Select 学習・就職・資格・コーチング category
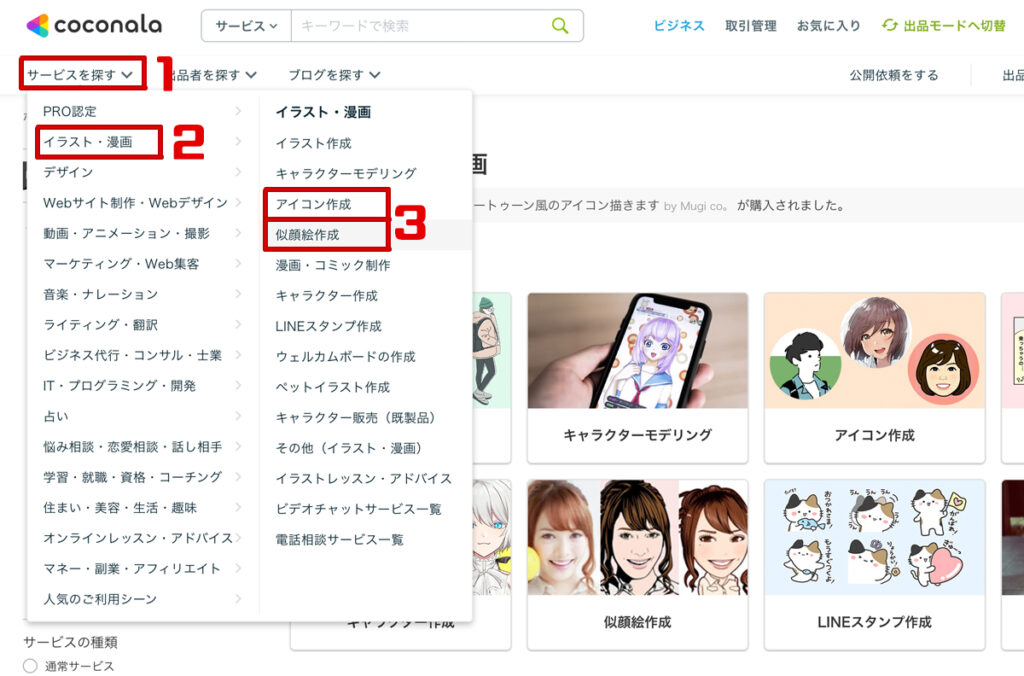The height and width of the screenshot is (676, 1024). click(x=133, y=477)
